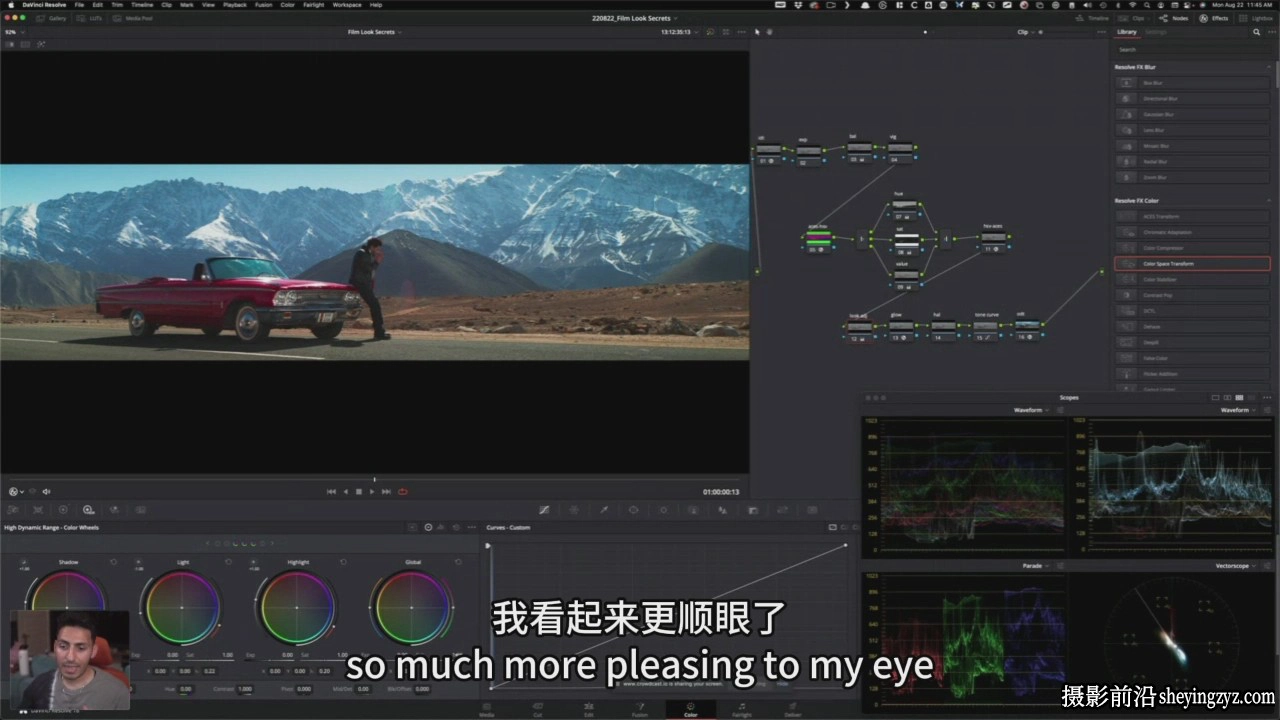Screen dimensions: 1280x720
Task: Open the primary Color Wheels palette
Action: pos(63,510)
